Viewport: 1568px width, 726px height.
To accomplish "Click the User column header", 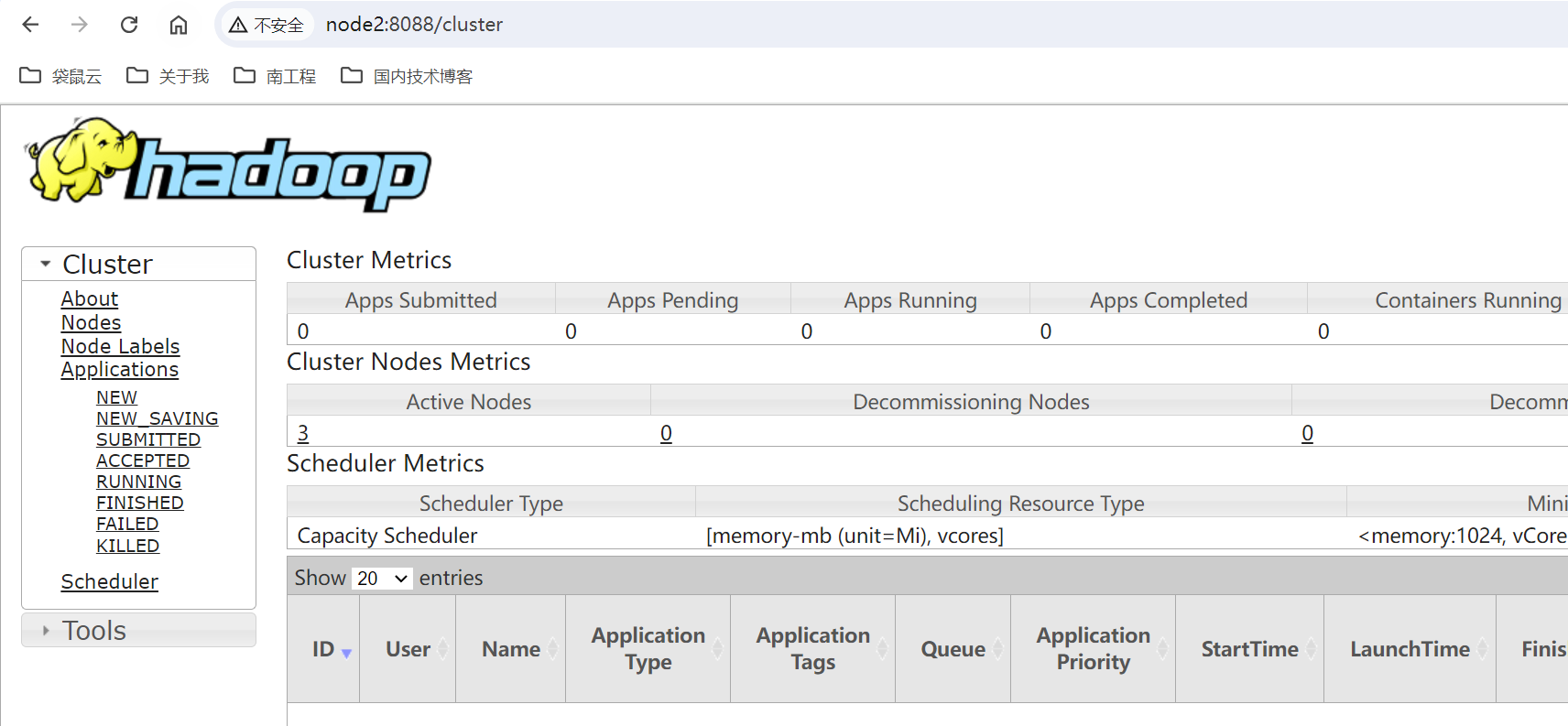I will click(408, 649).
